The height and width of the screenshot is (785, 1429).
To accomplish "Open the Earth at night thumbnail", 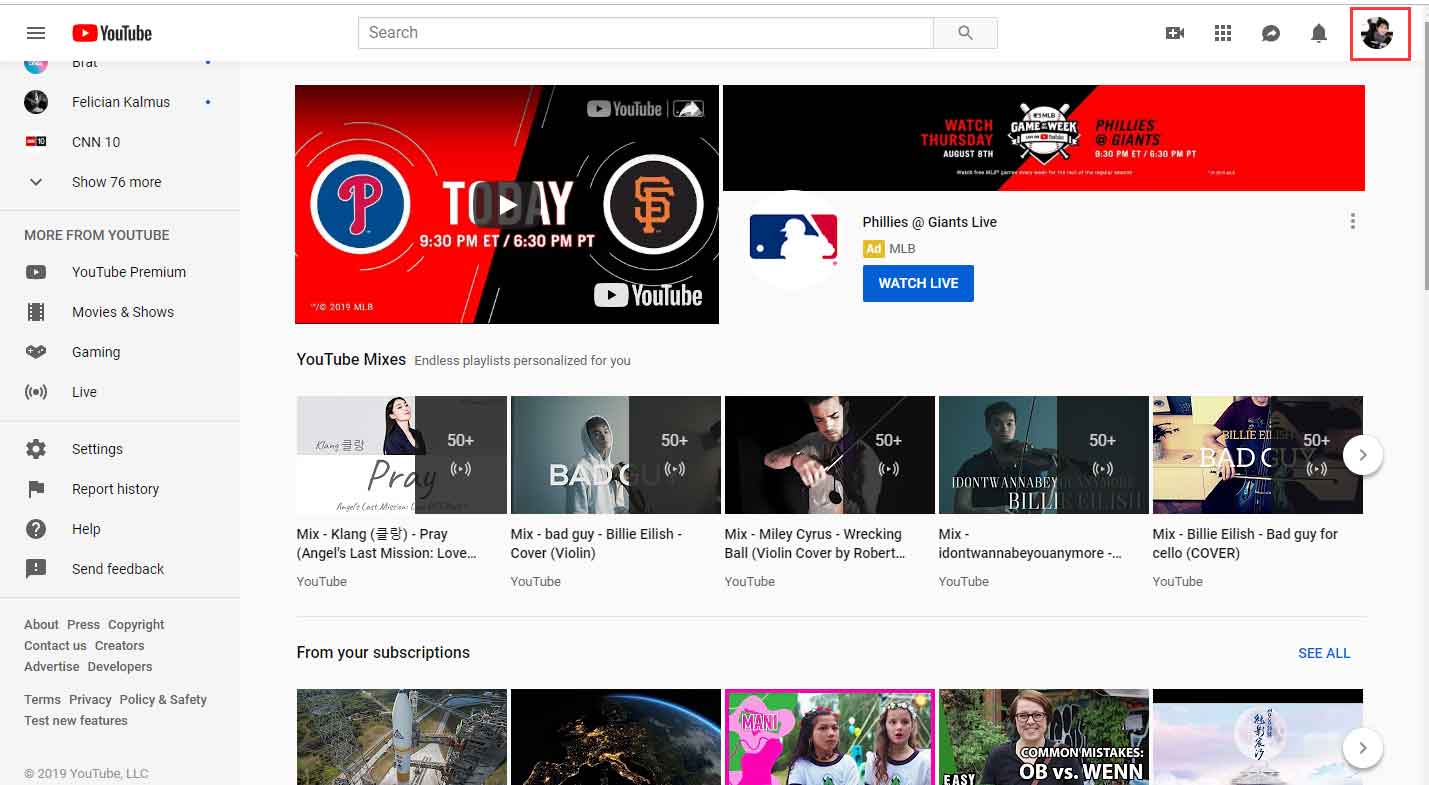I will 616,737.
